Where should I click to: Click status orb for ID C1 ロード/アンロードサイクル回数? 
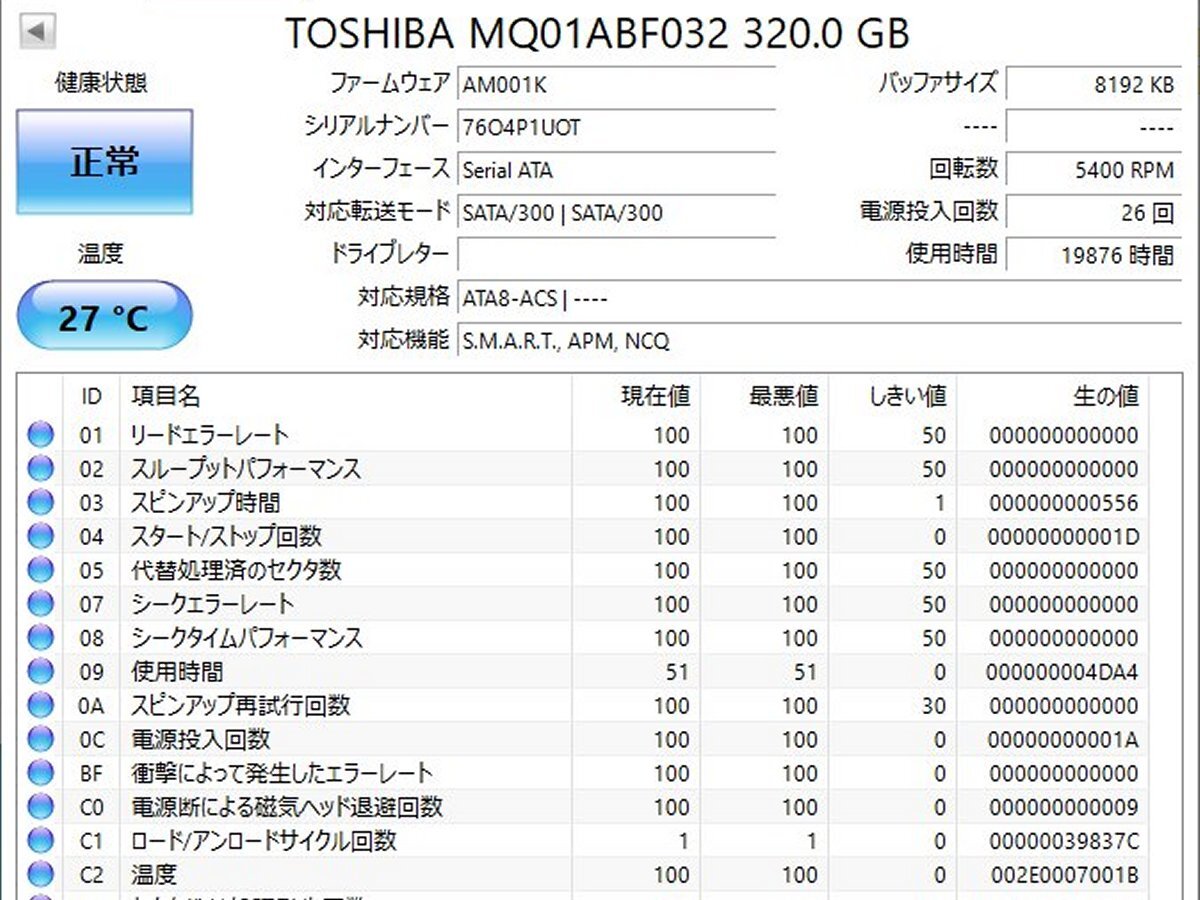coord(40,841)
